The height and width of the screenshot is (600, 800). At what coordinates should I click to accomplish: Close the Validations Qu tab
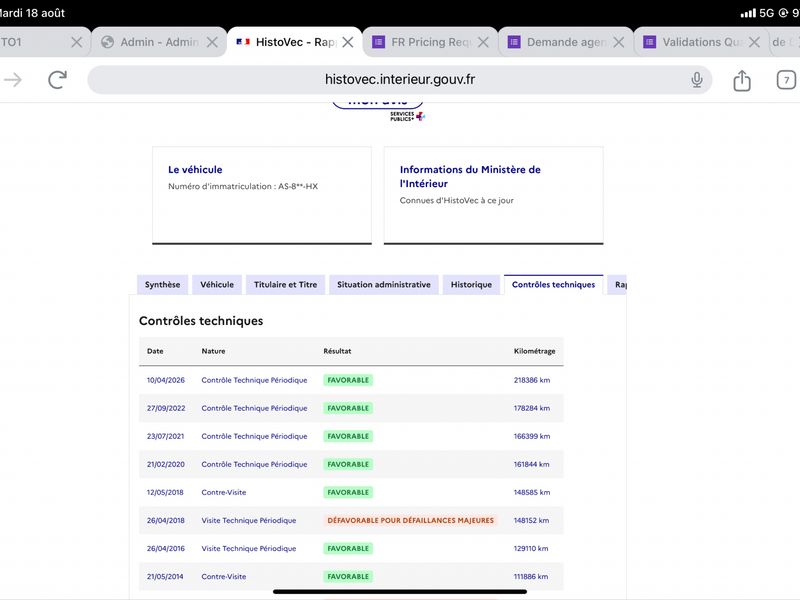pyautogui.click(x=754, y=42)
